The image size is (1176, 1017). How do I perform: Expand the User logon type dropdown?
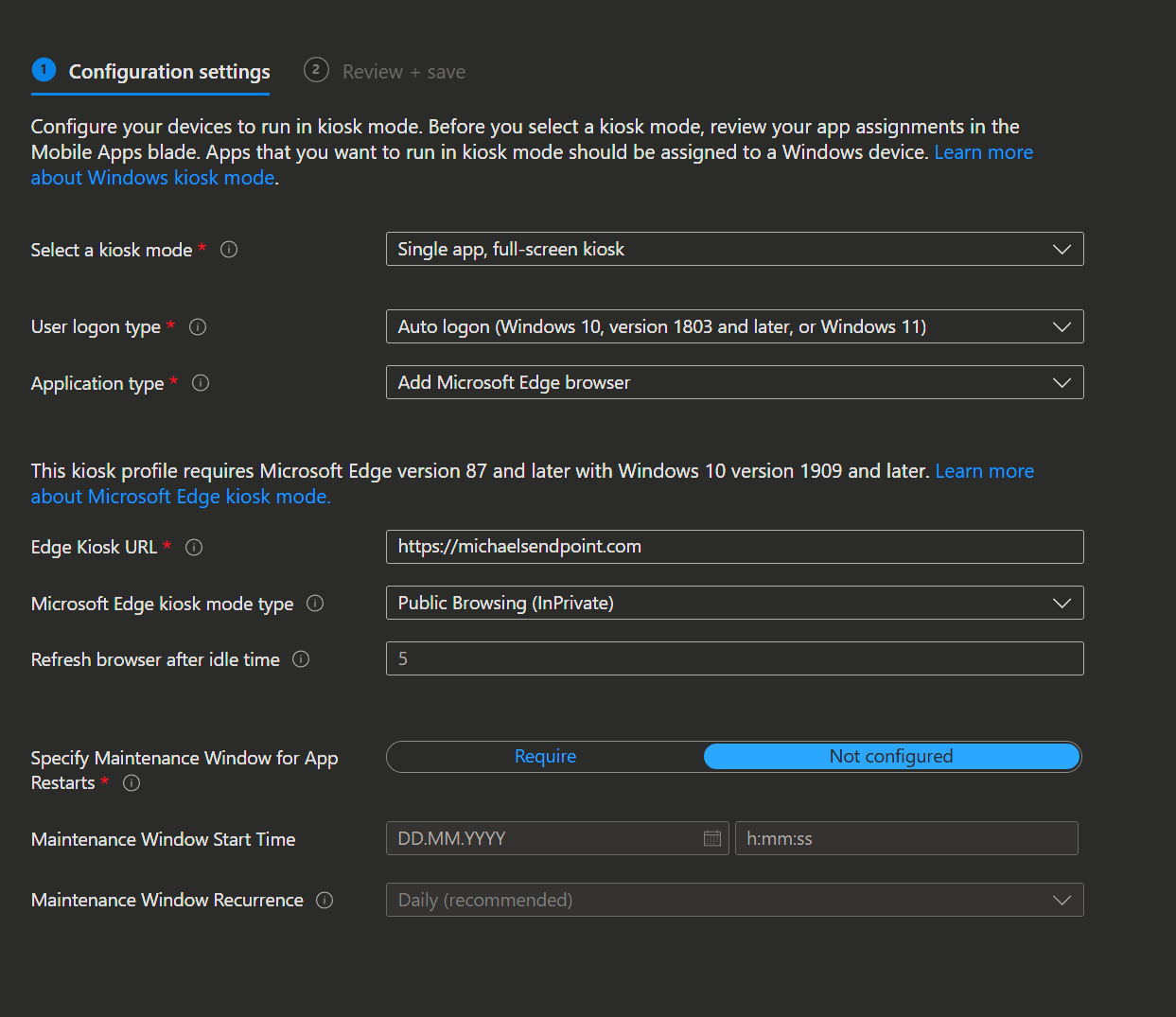coord(734,326)
